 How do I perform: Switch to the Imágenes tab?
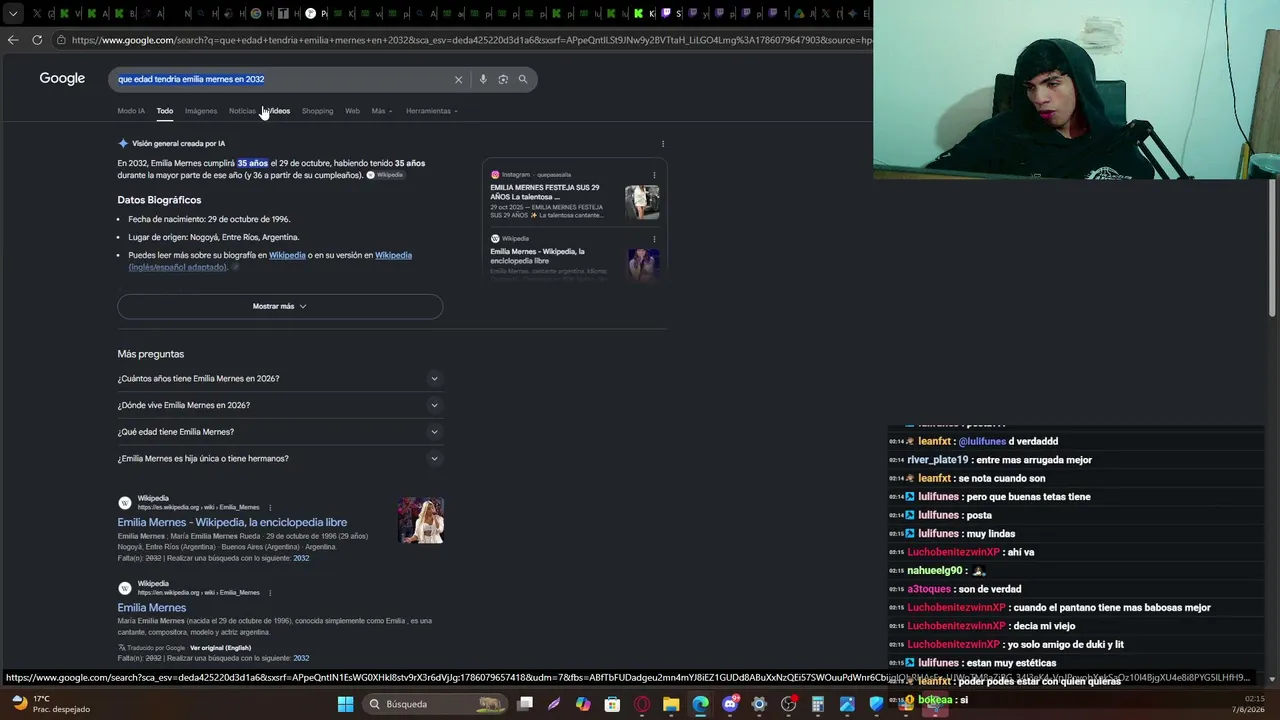coord(201,111)
